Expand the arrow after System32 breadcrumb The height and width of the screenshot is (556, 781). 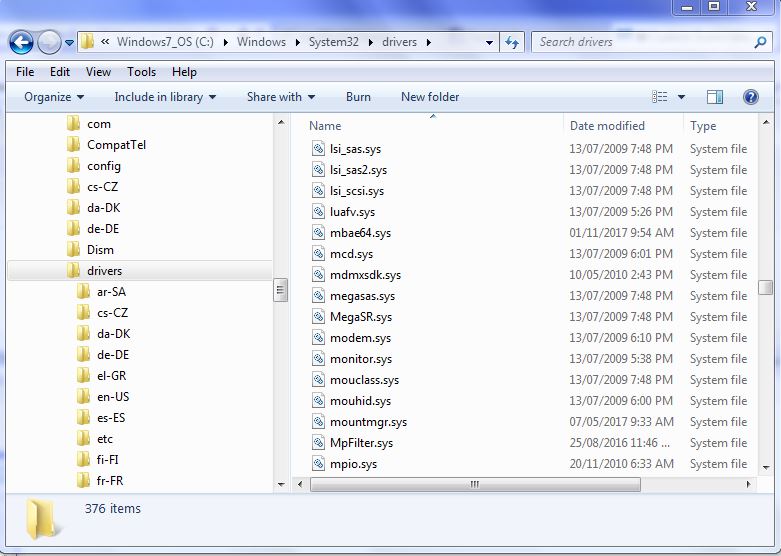(371, 42)
